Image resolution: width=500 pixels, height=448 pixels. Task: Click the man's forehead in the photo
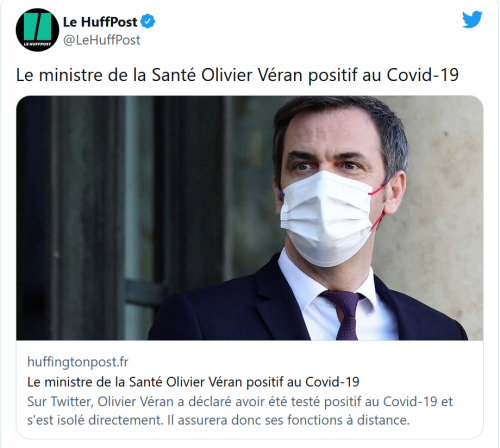[x=330, y=133]
